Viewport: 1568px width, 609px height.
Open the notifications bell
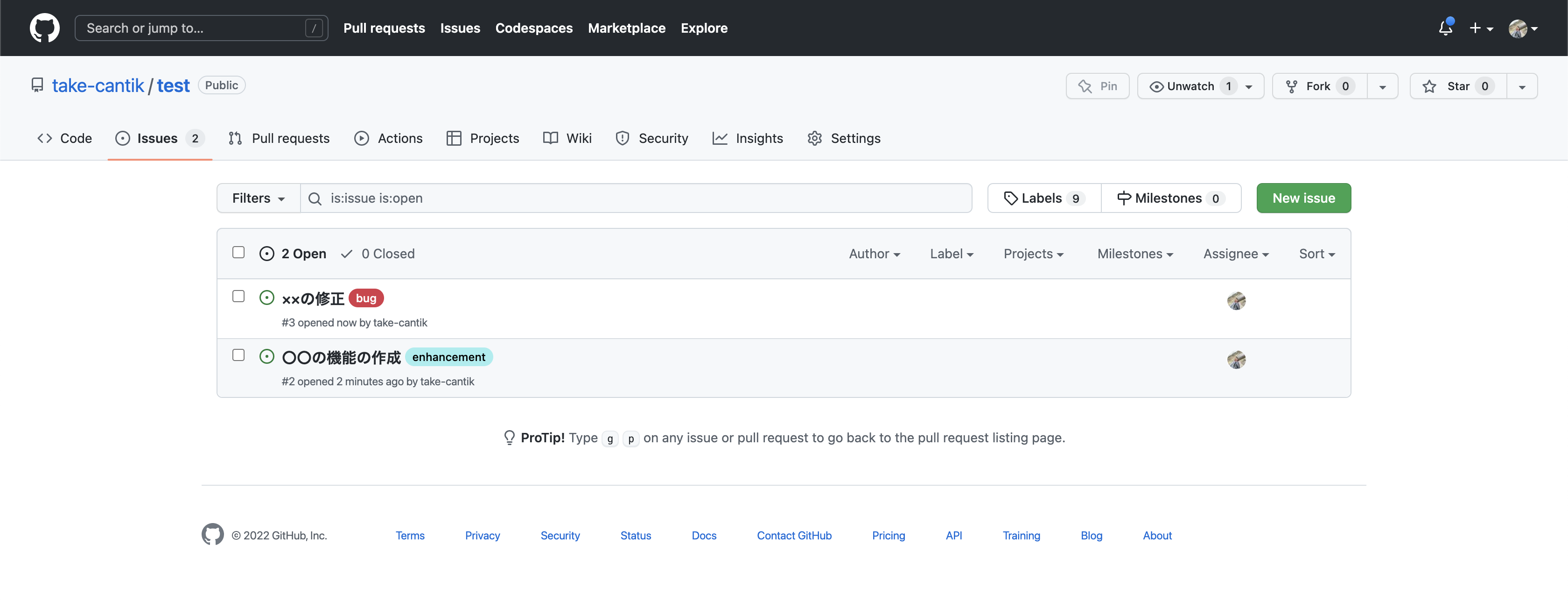pos(1445,28)
